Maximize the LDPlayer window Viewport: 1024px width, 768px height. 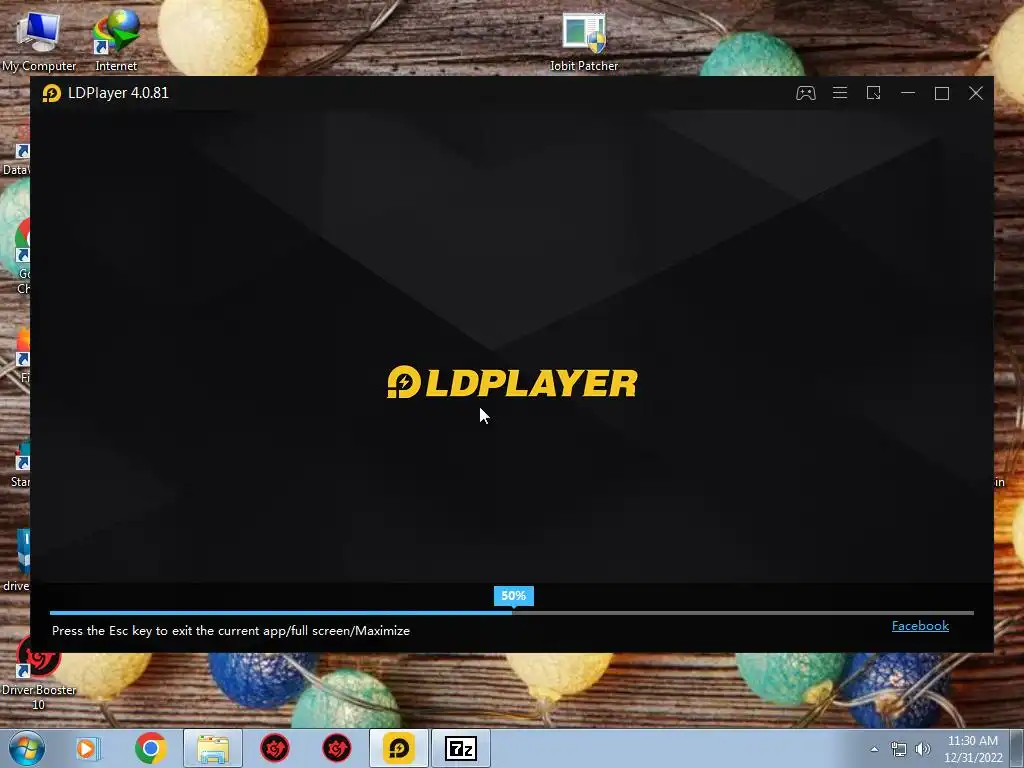tap(942, 93)
